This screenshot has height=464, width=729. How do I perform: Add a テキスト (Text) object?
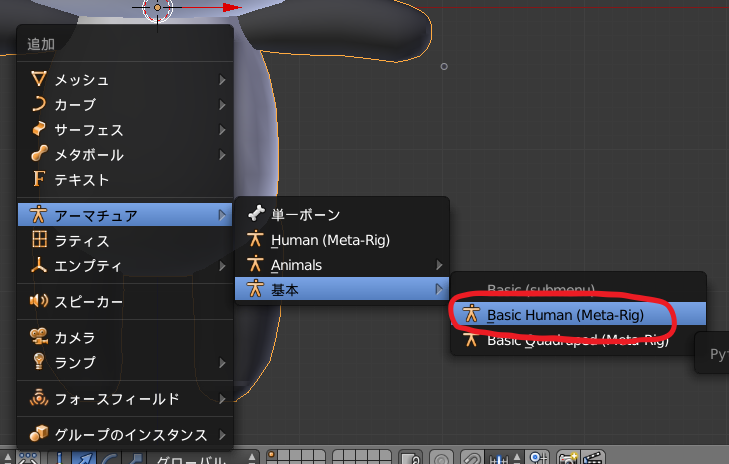125,180
